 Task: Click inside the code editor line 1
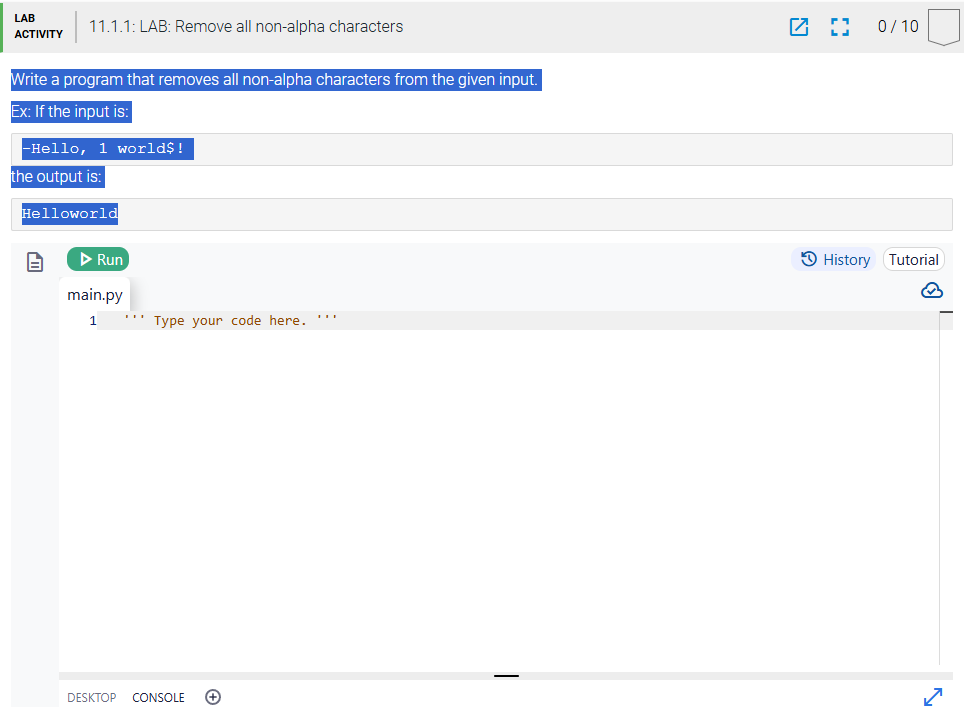400,320
